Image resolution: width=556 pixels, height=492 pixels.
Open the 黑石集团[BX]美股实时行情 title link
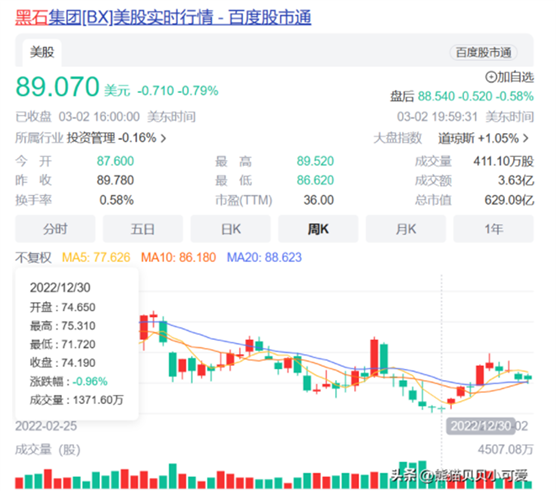point(163,17)
